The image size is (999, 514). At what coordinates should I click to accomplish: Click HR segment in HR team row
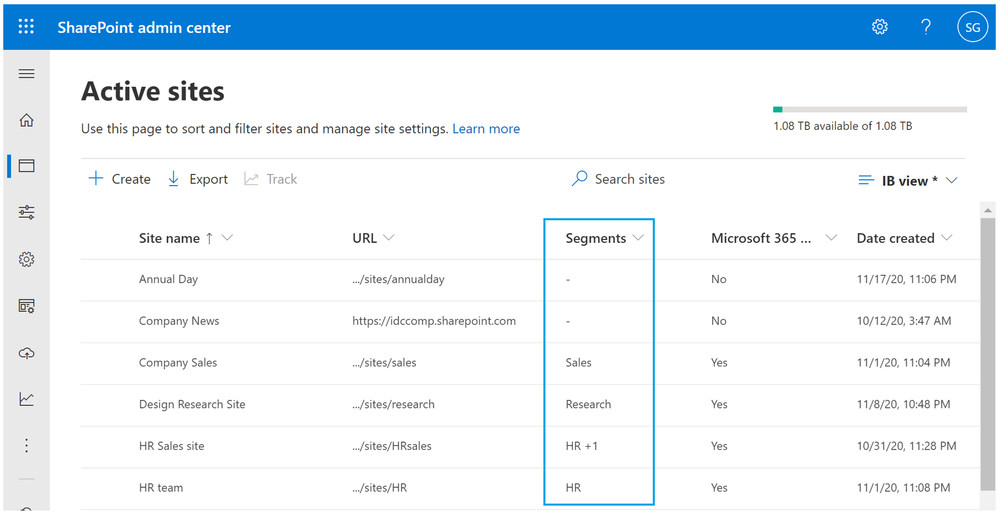click(573, 488)
